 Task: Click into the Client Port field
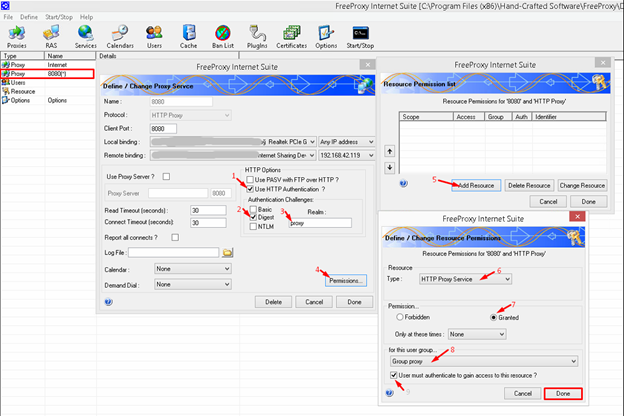click(163, 129)
